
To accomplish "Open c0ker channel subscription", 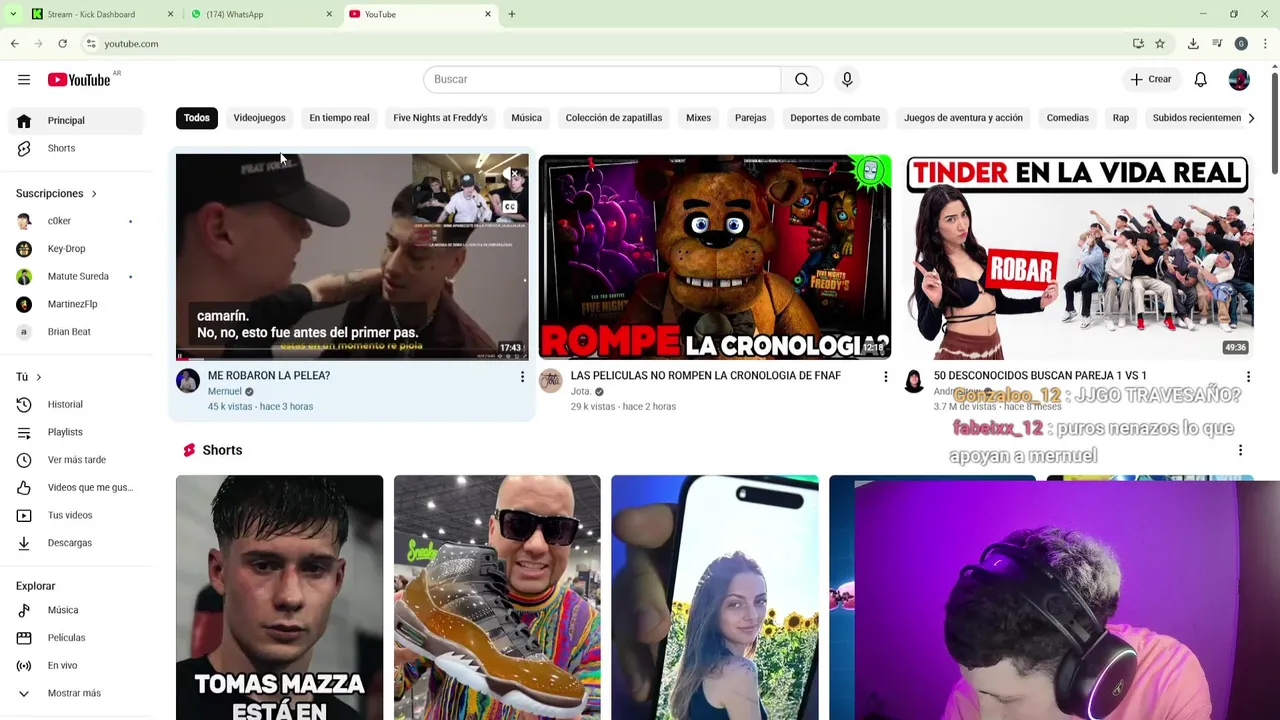I will click(x=78, y=221).
